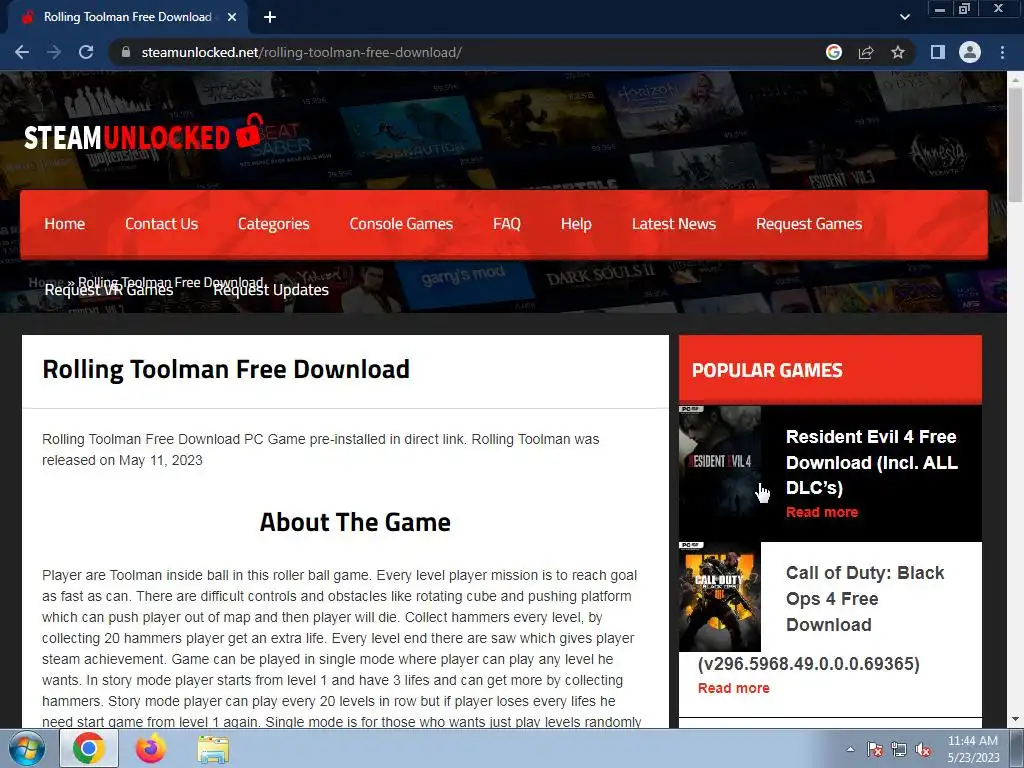
Task: Expand the tab search chevron
Action: point(904,17)
